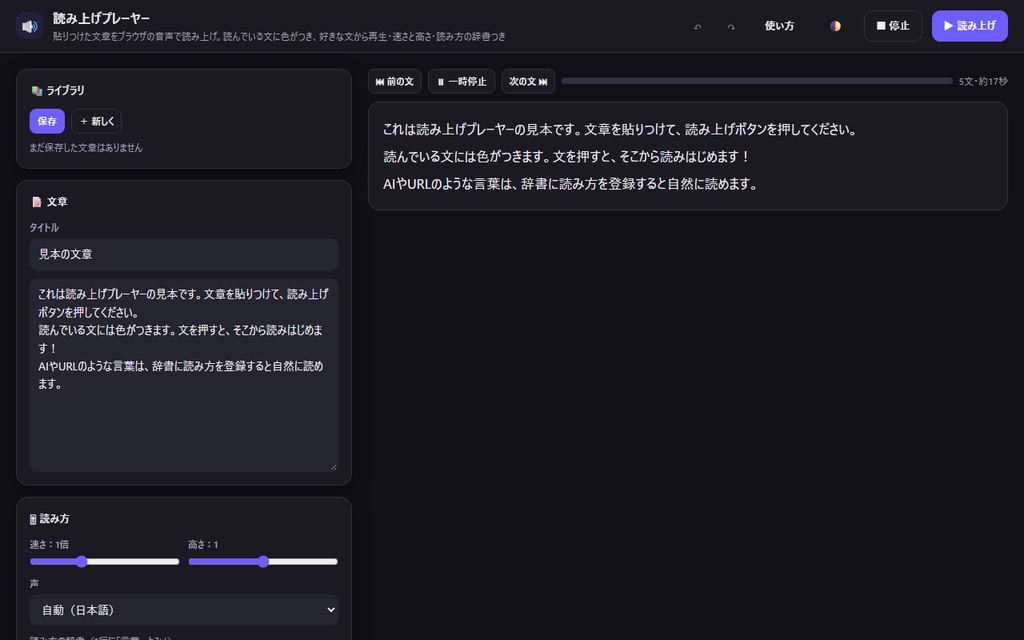Click the sentence 読んでいる文には色がつきます。
Viewport: 1024px width, 640px height.
pyautogui.click(x=467, y=157)
